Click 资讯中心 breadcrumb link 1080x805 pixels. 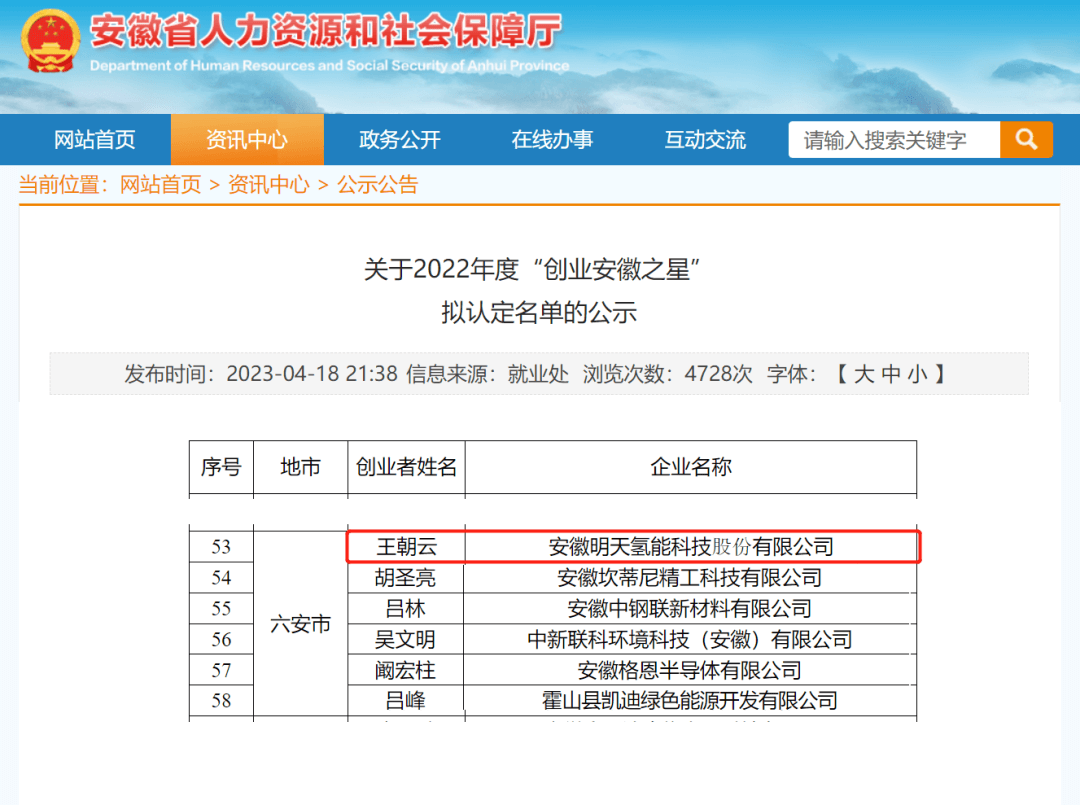[268, 185]
